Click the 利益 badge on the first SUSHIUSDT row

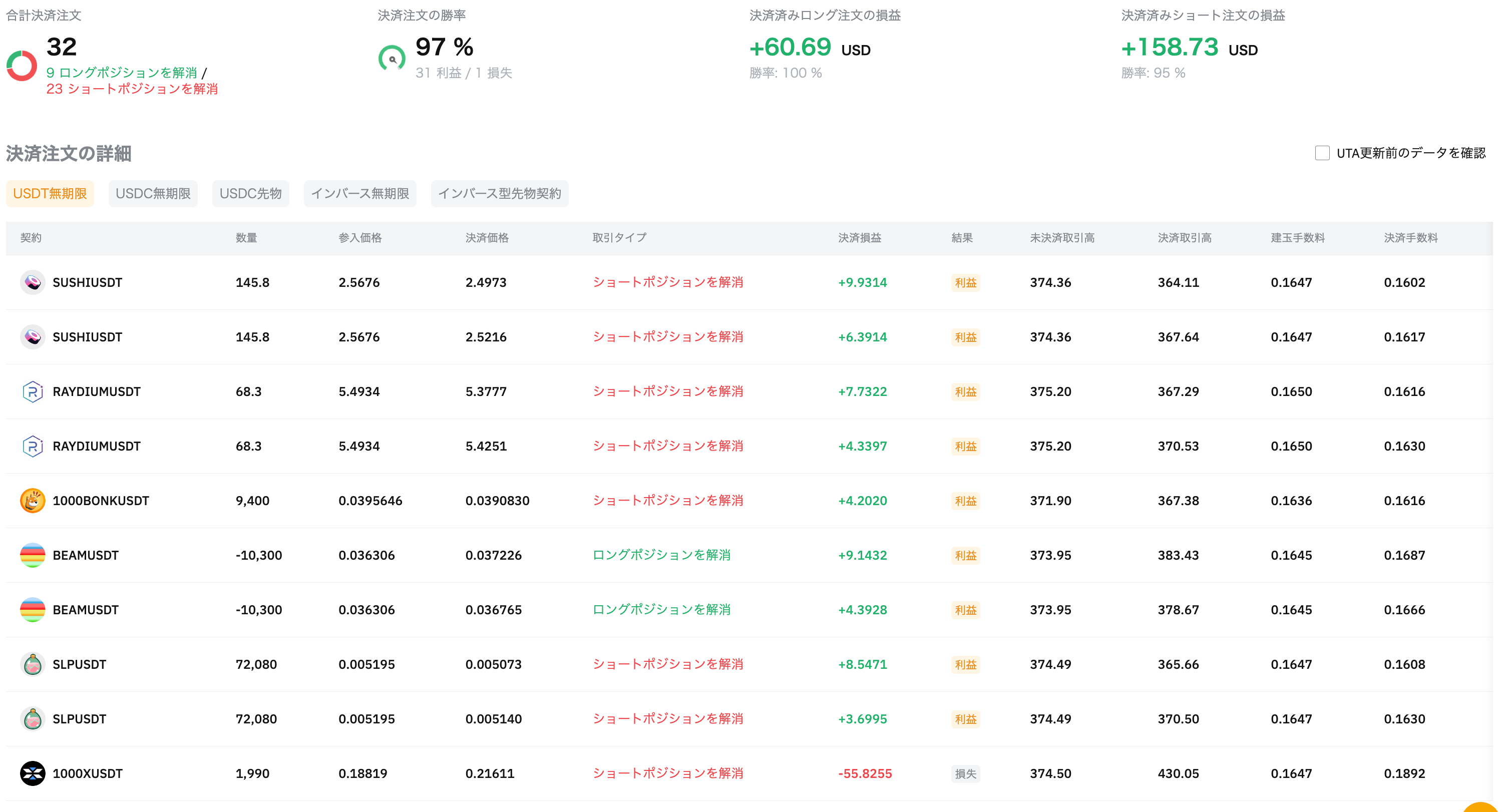965,282
